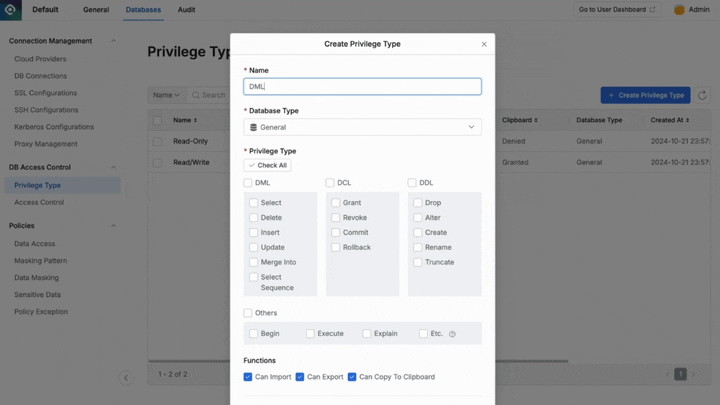The height and width of the screenshot is (405, 720).
Task: Tick the DDL group checkbox
Action: tap(412, 183)
